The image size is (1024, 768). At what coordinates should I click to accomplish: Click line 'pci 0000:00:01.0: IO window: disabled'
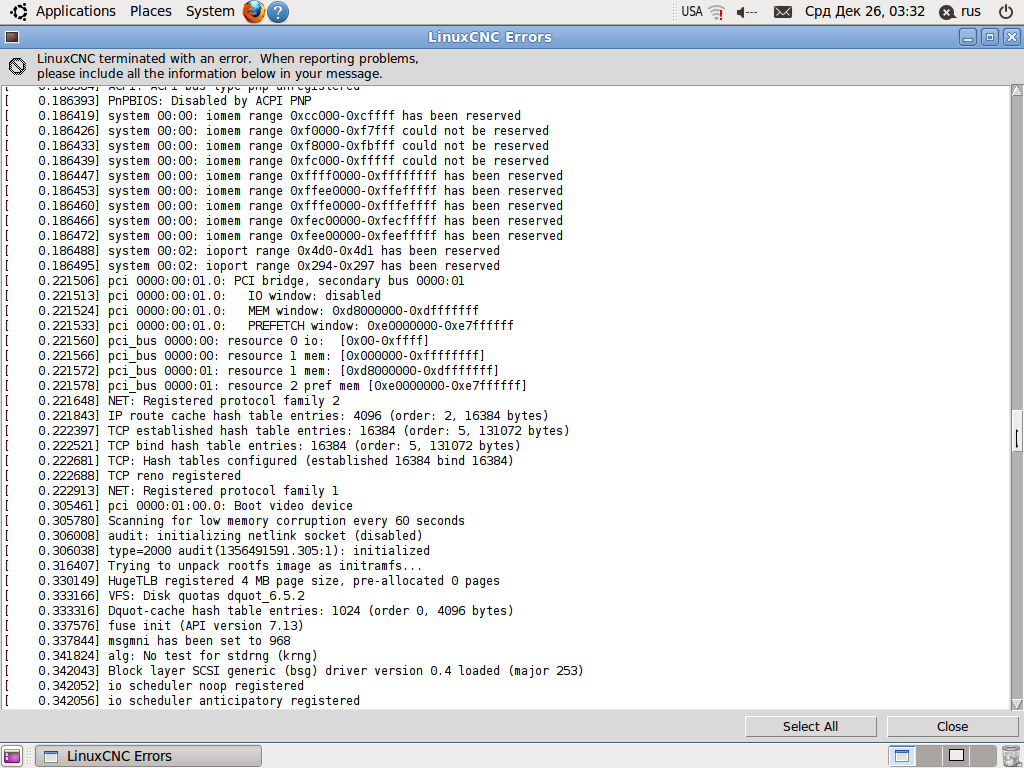click(244, 296)
